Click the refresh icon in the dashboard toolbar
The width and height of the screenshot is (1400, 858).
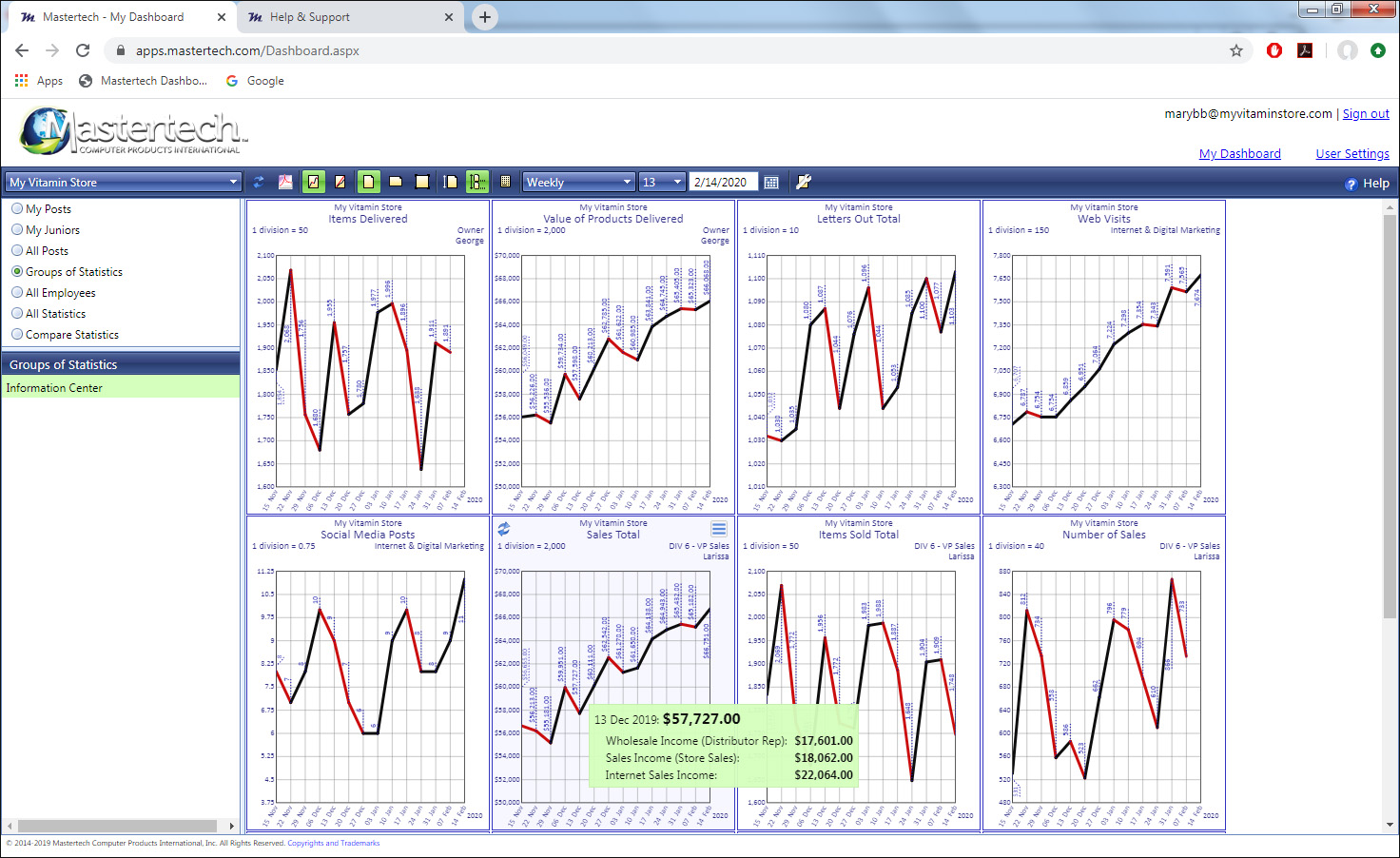click(x=258, y=182)
